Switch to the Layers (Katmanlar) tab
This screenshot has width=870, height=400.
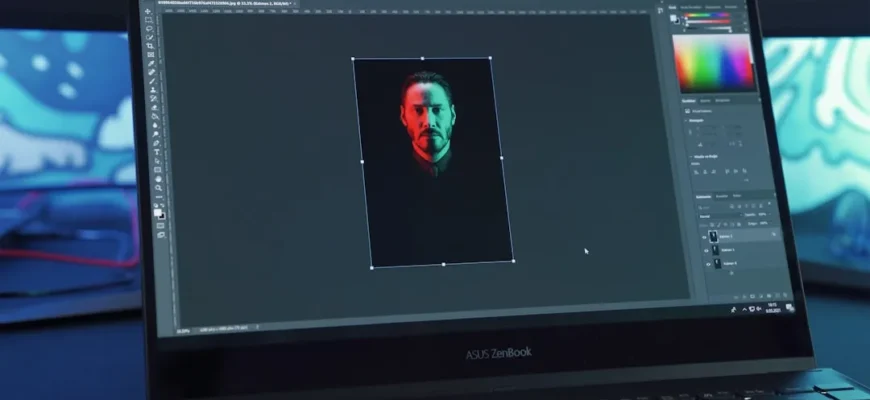[x=704, y=196]
